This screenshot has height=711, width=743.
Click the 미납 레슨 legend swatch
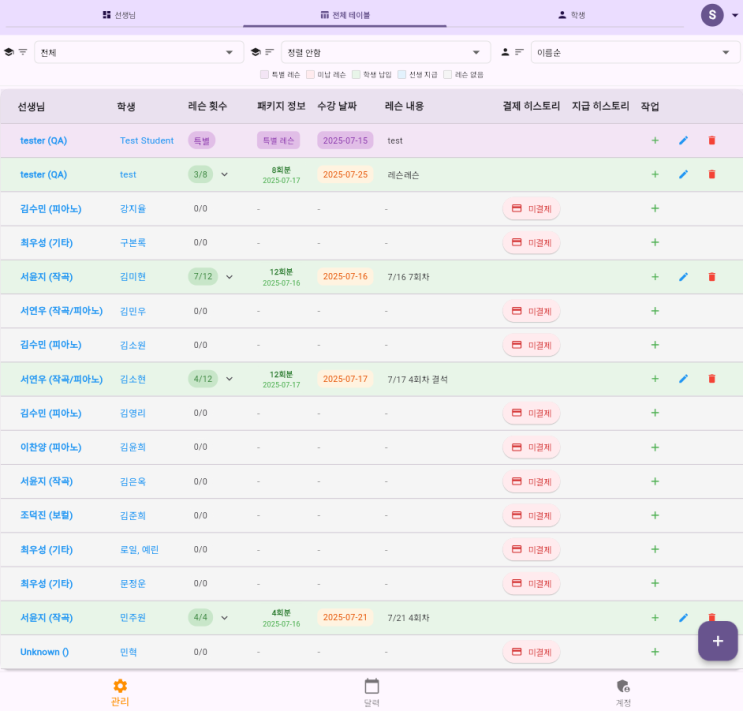[310, 74]
